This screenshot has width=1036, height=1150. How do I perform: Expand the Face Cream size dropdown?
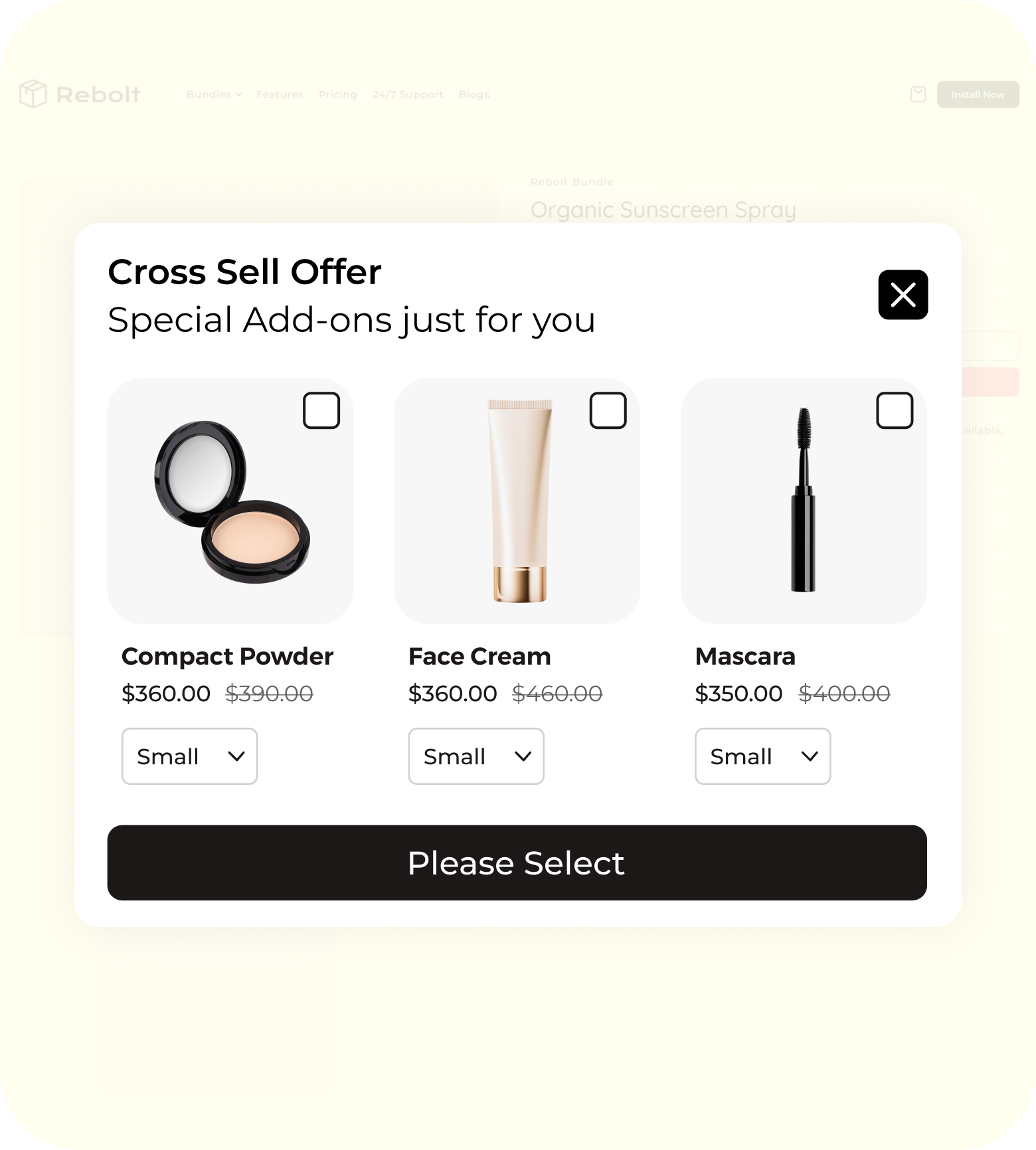[476, 756]
